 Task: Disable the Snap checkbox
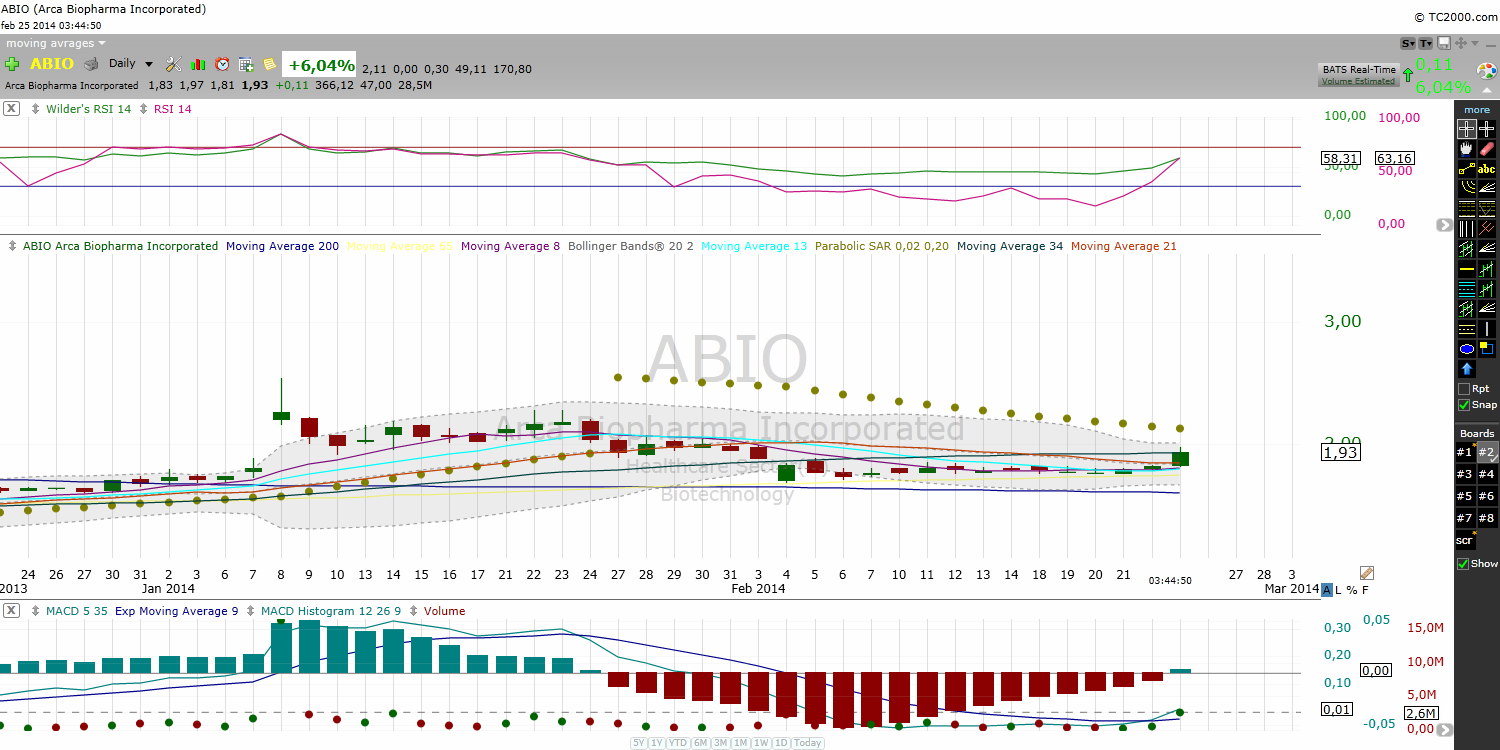(1464, 407)
